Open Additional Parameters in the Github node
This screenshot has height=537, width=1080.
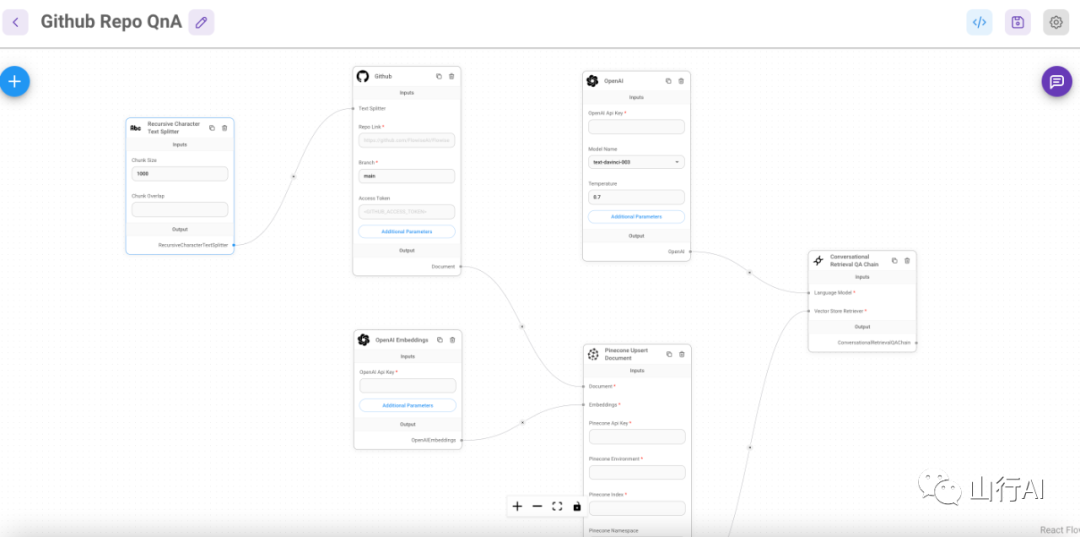(x=406, y=231)
